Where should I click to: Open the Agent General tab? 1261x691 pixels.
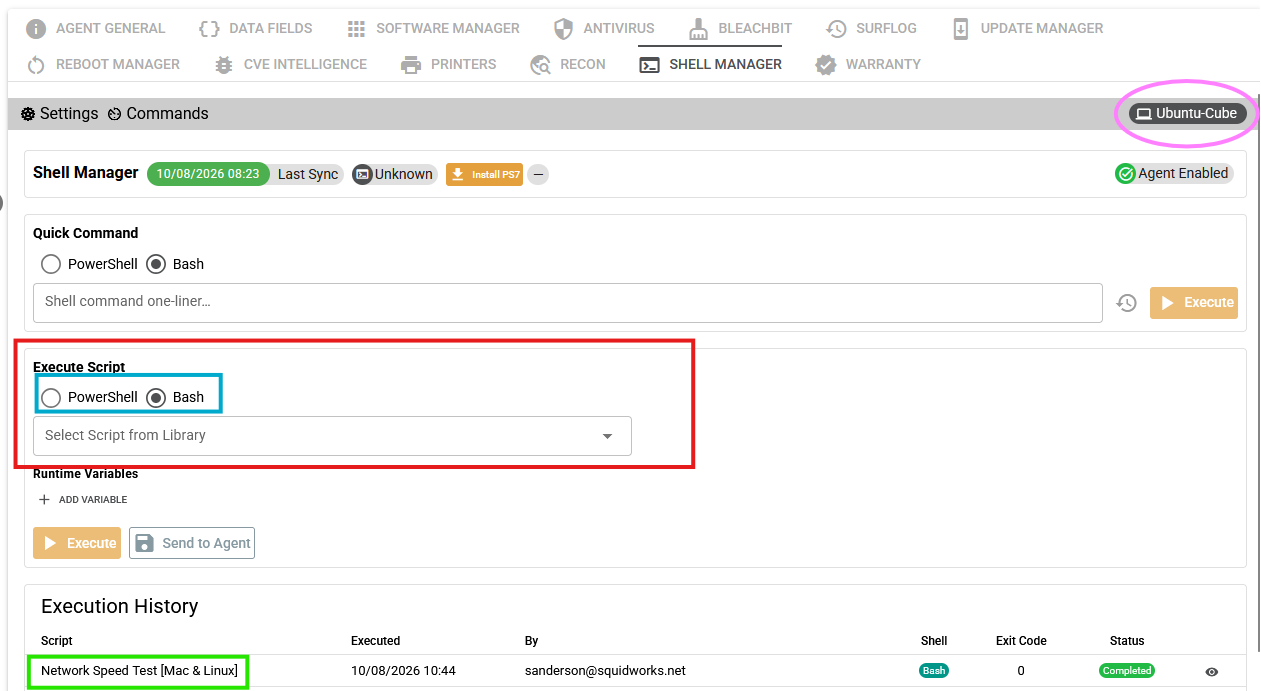[x=95, y=28]
